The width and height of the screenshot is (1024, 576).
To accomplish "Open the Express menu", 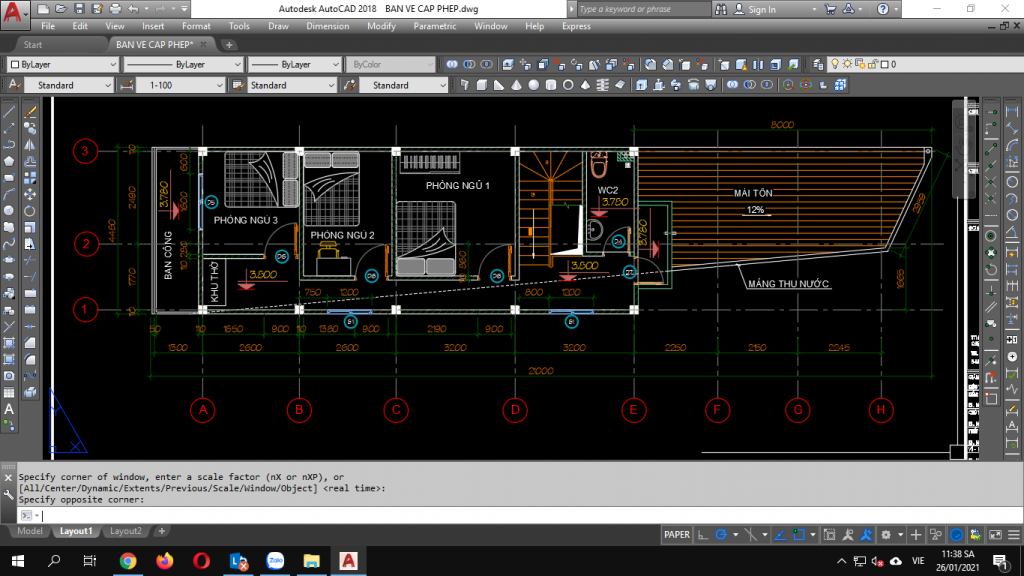I will coord(576,26).
